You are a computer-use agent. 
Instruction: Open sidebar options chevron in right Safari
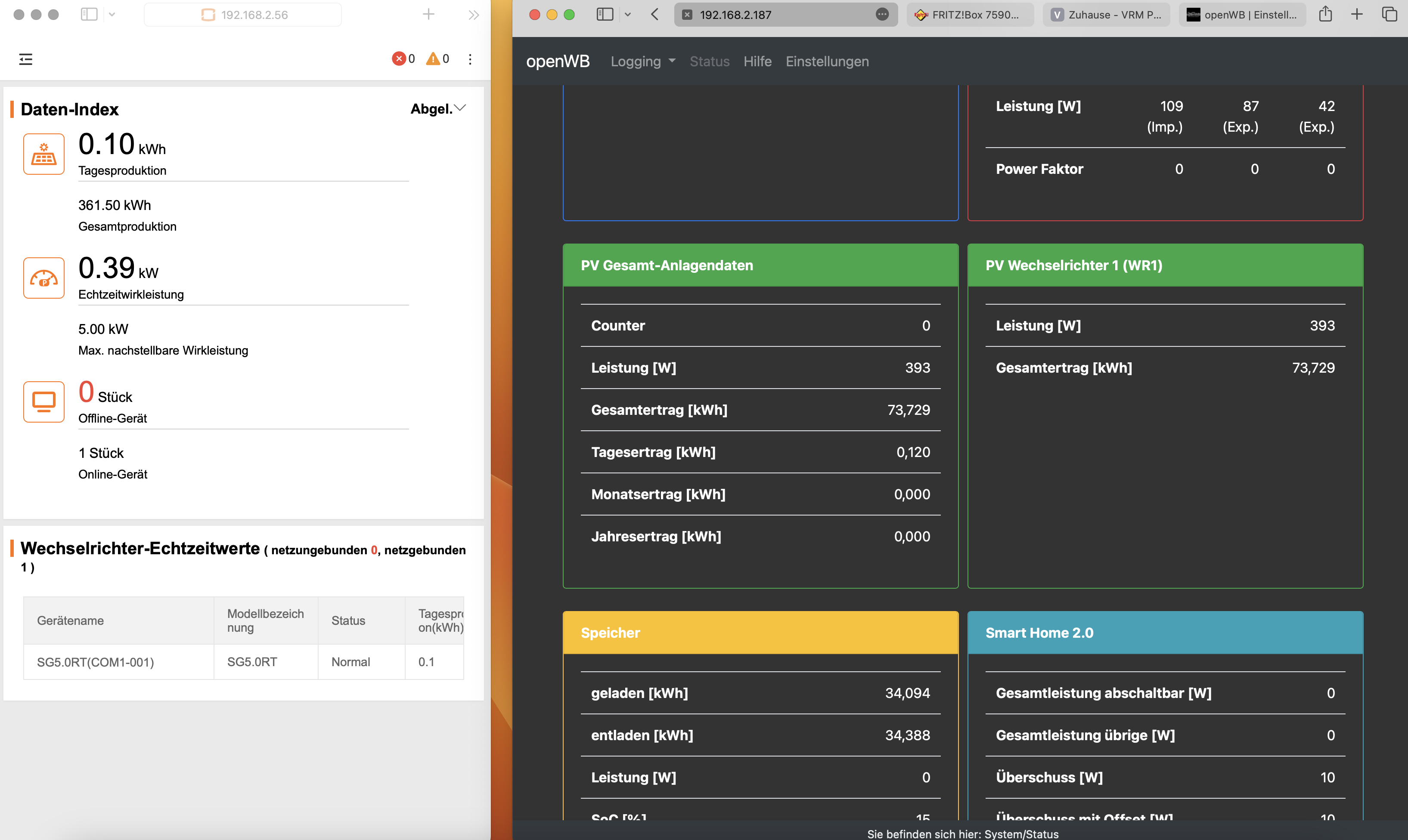(627, 15)
